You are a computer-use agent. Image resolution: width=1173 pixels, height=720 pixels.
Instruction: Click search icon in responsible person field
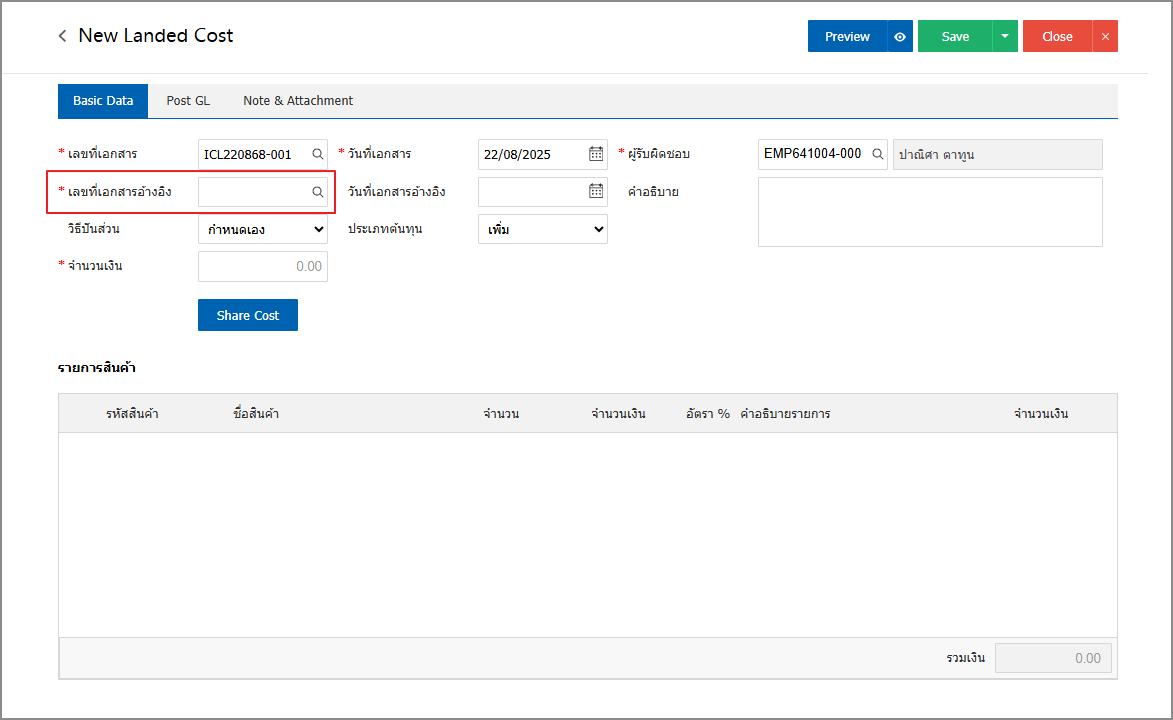(877, 154)
